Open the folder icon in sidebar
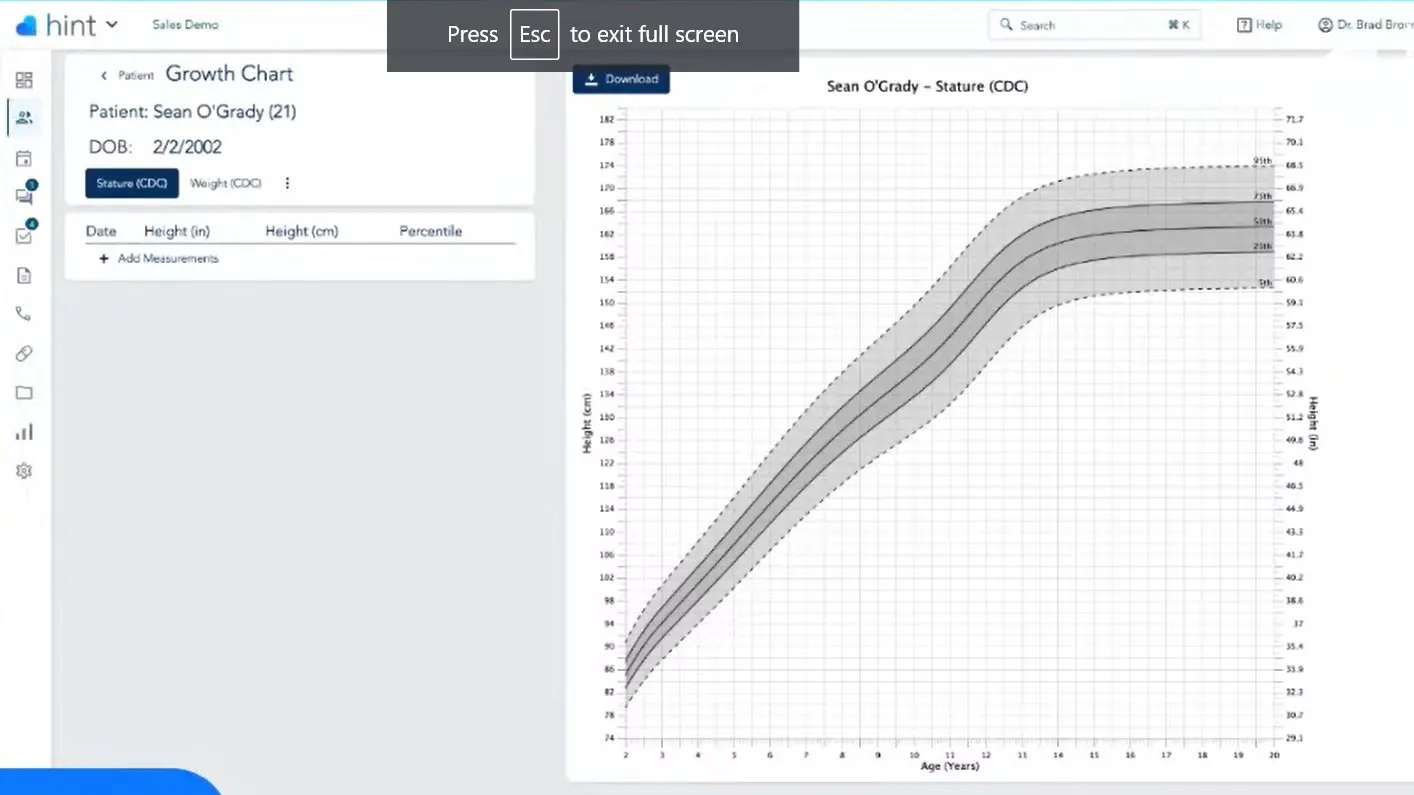Viewport: 1414px width, 795px height. coord(24,393)
